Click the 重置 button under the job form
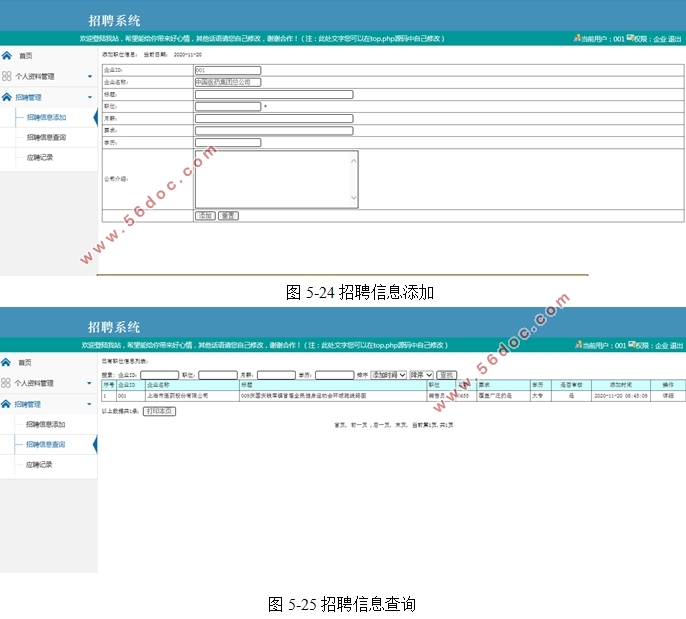Image resolution: width=686 pixels, height=619 pixels. click(228, 216)
